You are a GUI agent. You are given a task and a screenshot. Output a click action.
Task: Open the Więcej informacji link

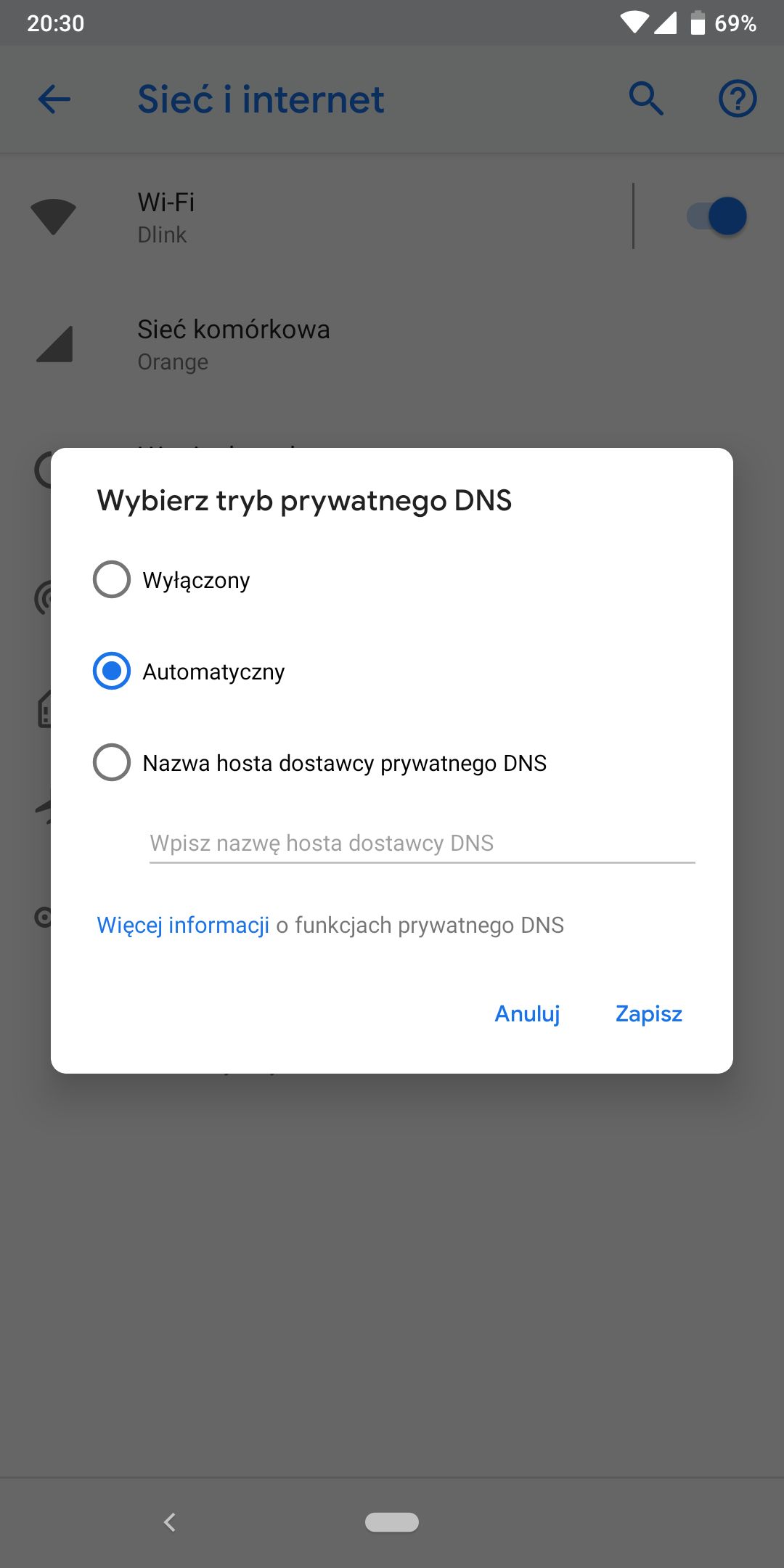[x=183, y=925]
